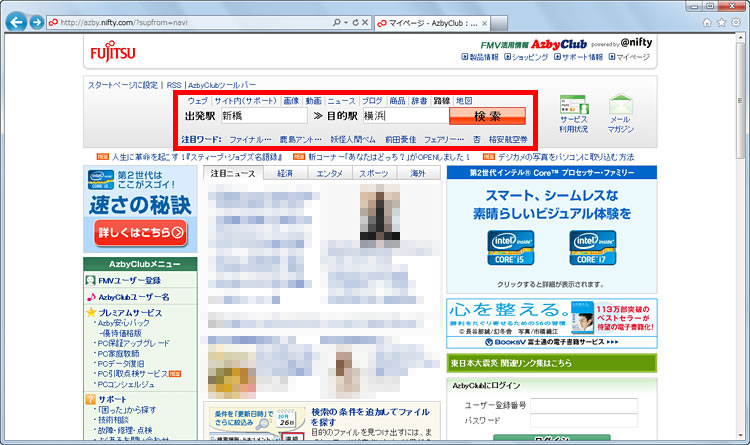Click the AzbyClubツールバー link
This screenshot has width=750, height=445.
coord(222,85)
